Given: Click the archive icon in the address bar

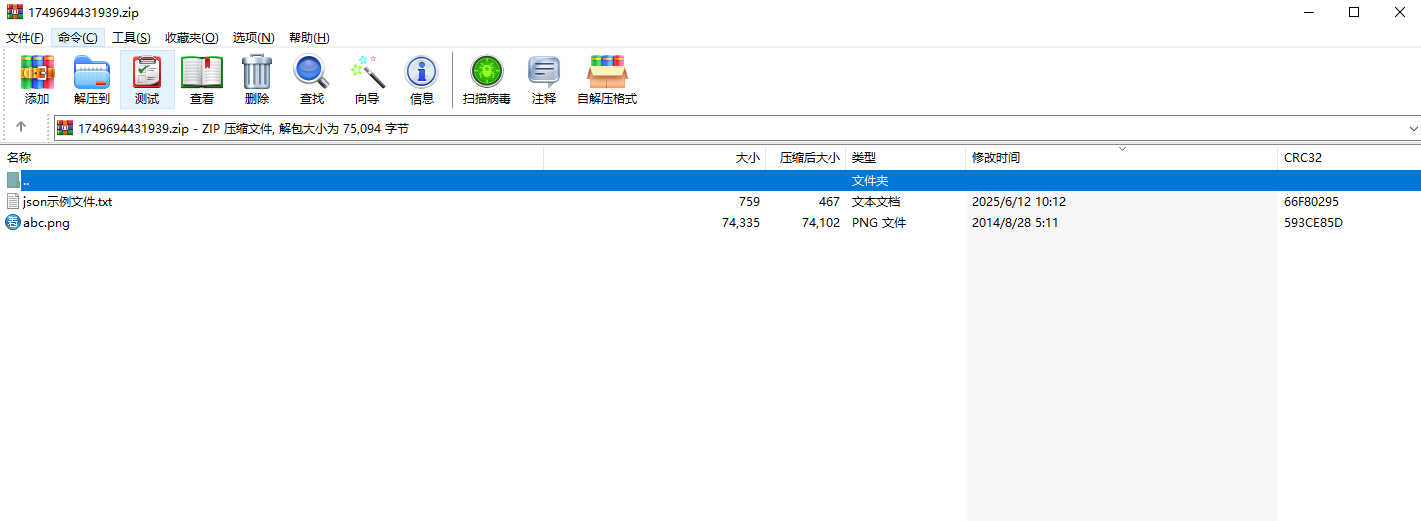Looking at the screenshot, I should pos(65,128).
